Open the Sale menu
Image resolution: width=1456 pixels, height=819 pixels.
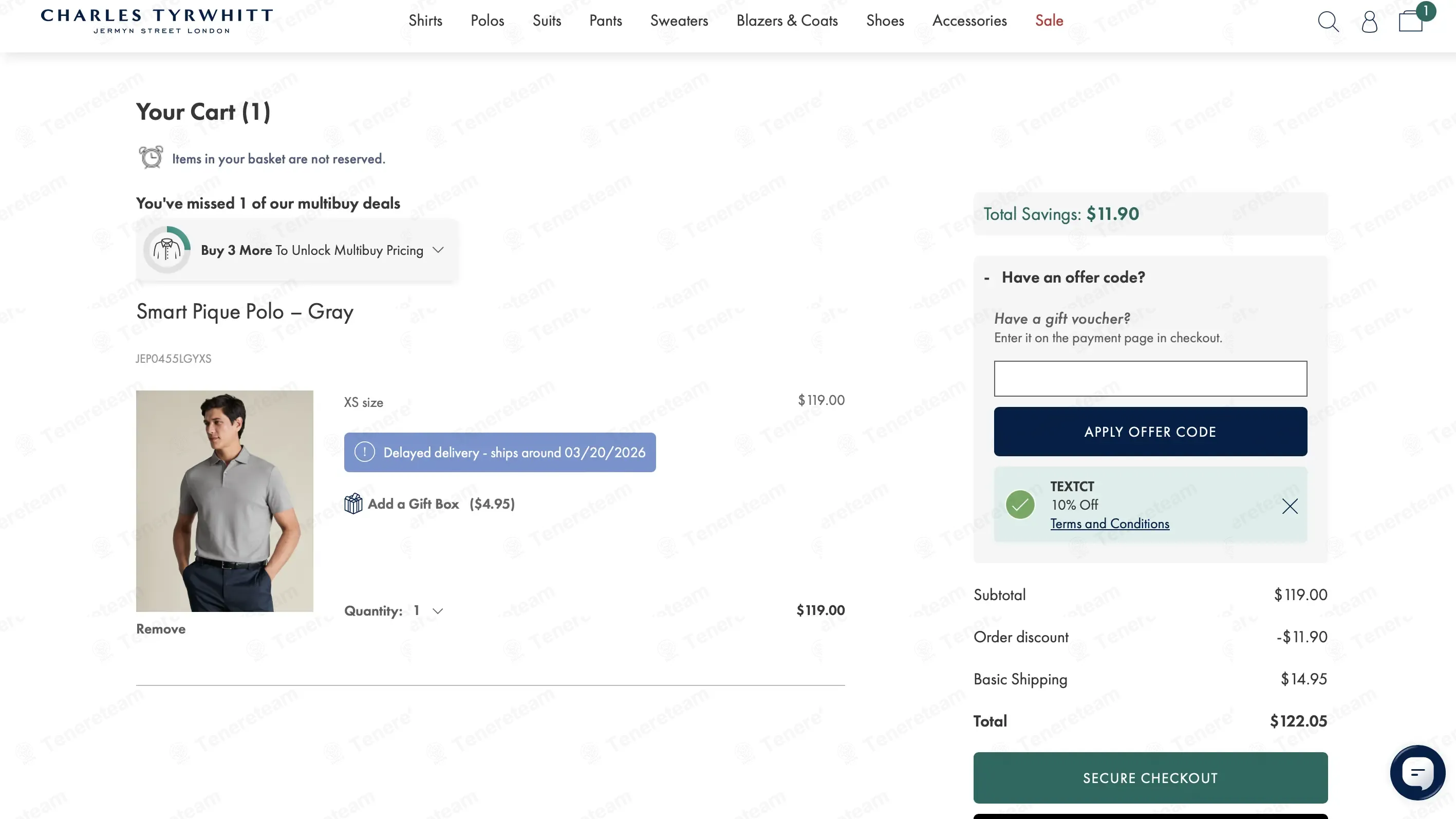click(1049, 21)
